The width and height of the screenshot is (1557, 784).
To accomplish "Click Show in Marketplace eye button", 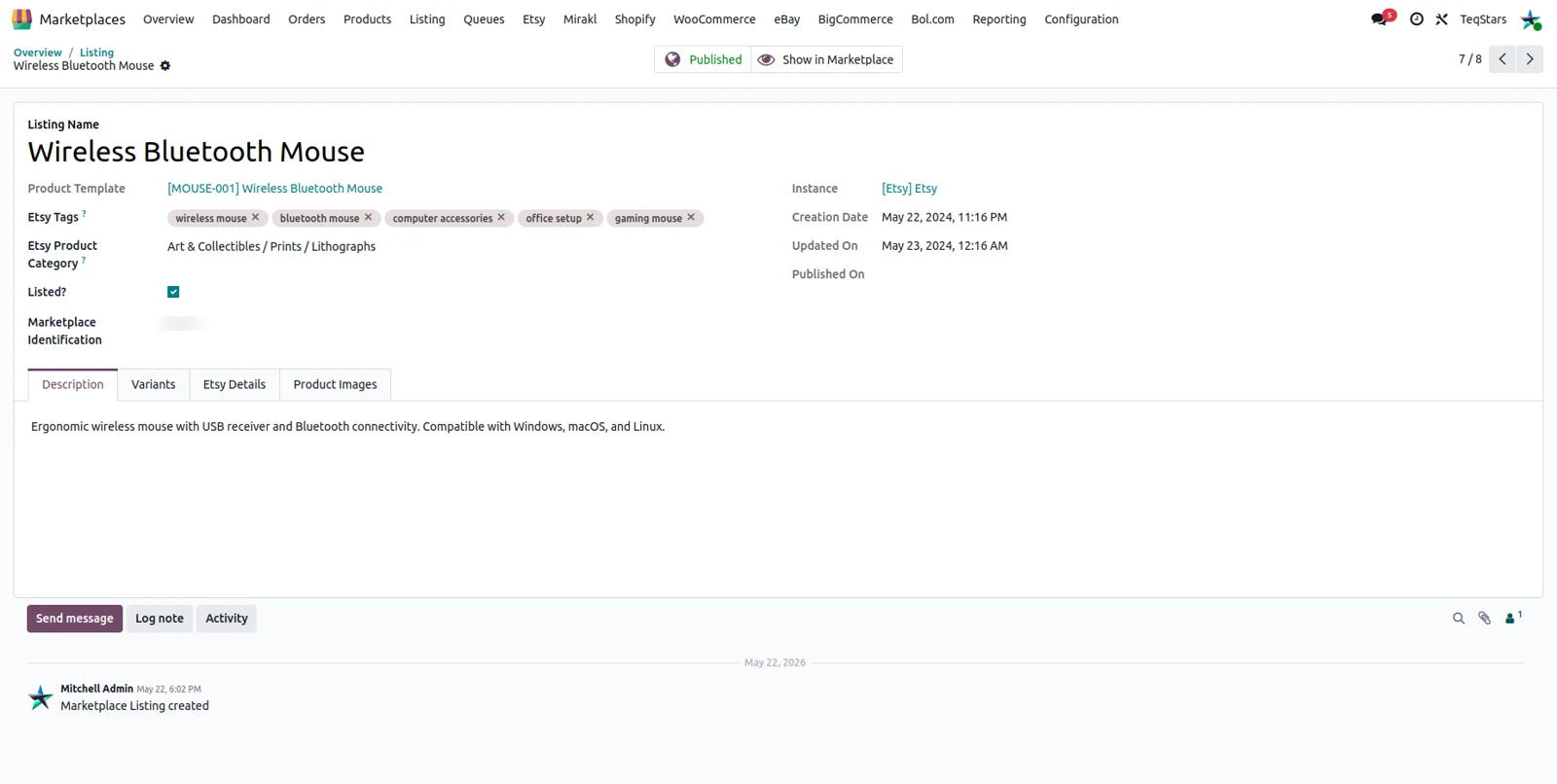I will click(x=826, y=59).
